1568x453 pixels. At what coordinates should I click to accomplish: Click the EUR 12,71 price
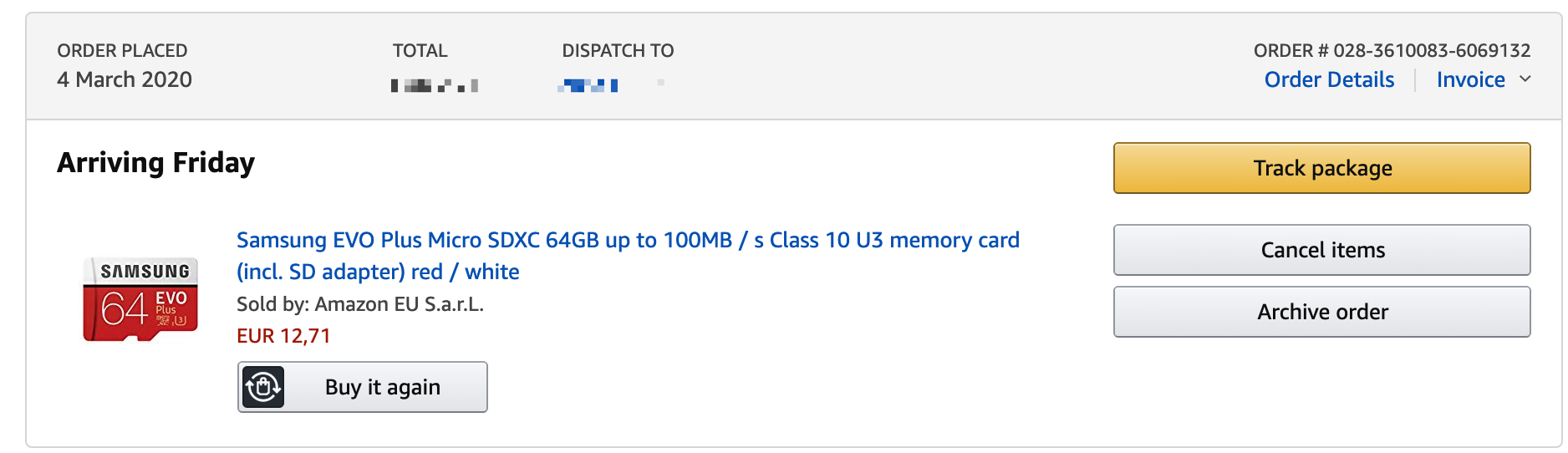[283, 336]
